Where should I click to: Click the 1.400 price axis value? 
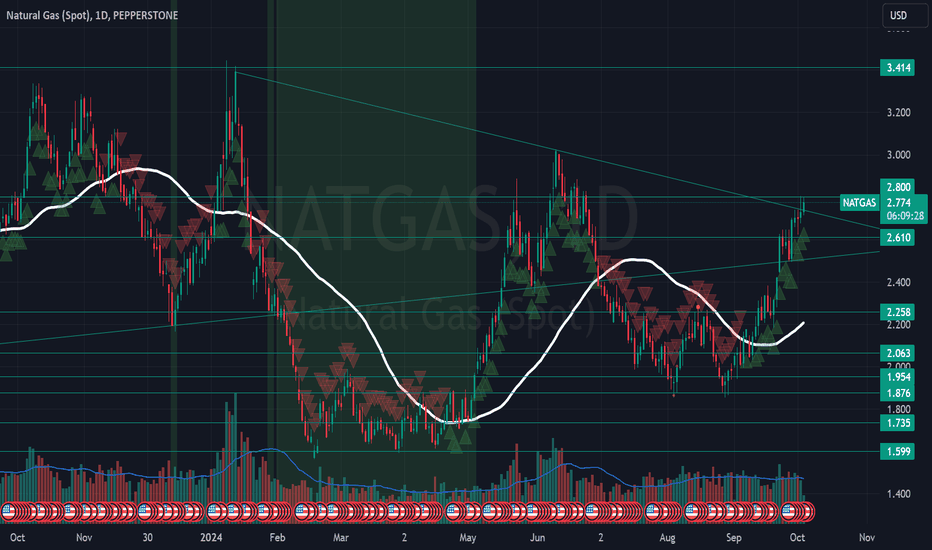click(x=898, y=494)
